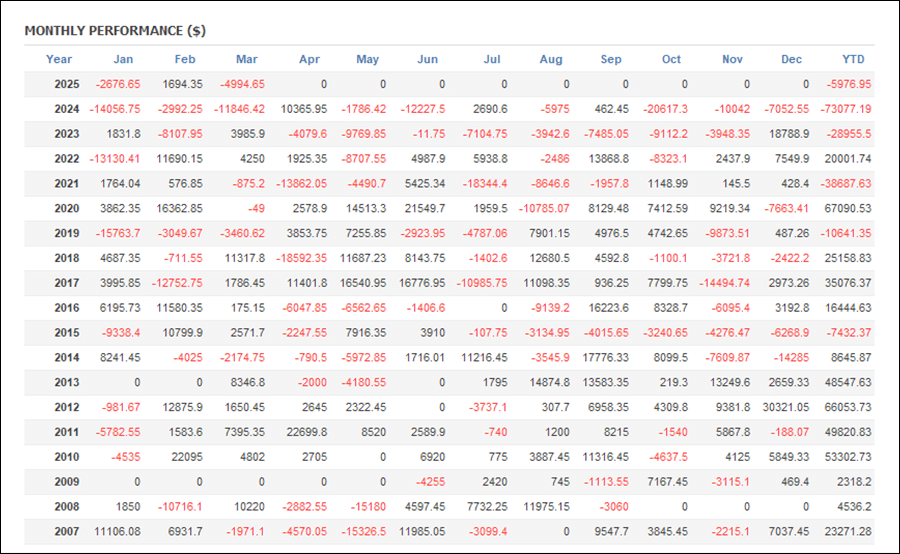This screenshot has height=554, width=900.
Task: Click the 2009 October value 7167.45
Action: point(668,482)
